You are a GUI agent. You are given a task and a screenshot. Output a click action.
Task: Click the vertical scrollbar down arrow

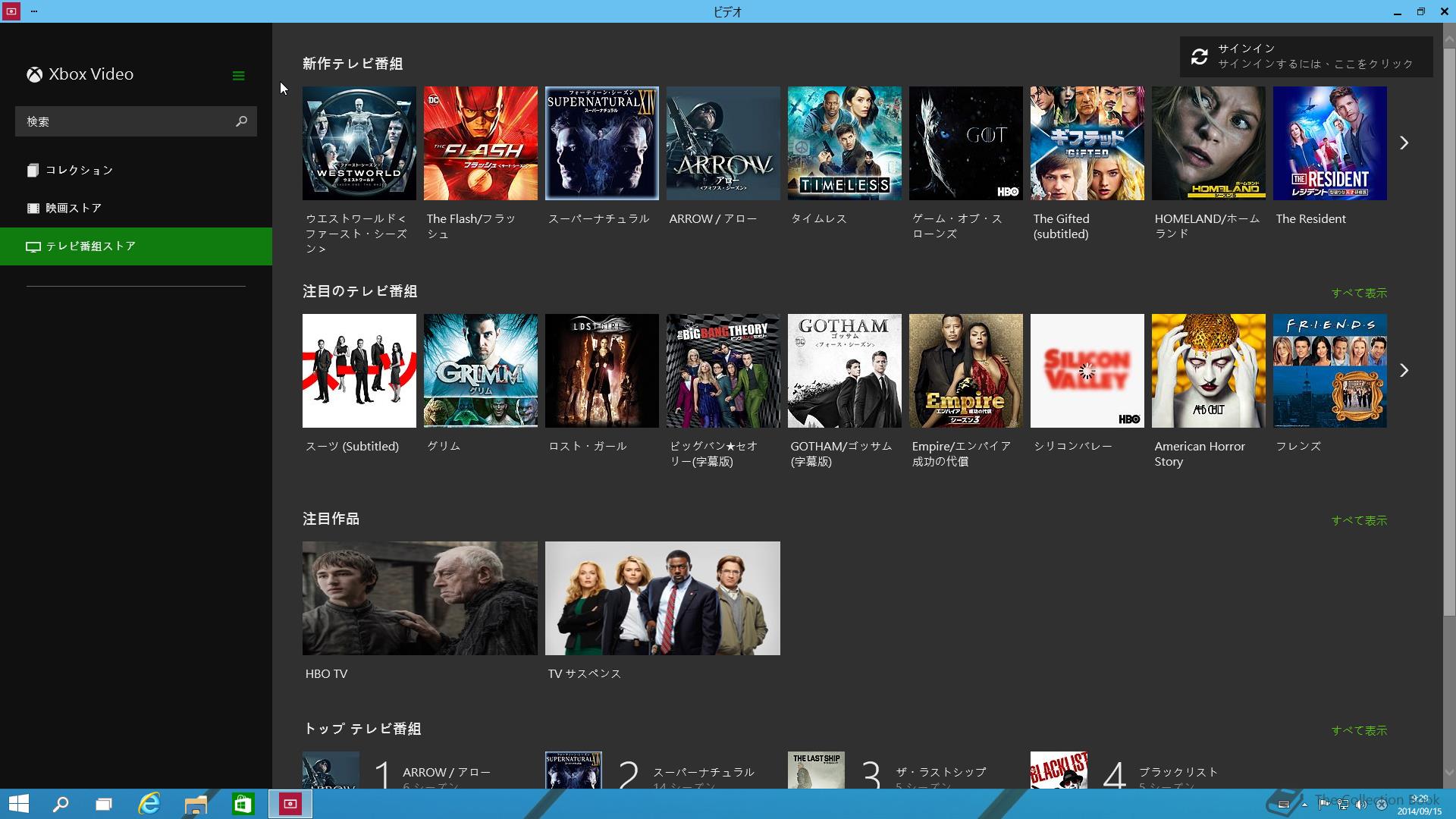point(1449,773)
